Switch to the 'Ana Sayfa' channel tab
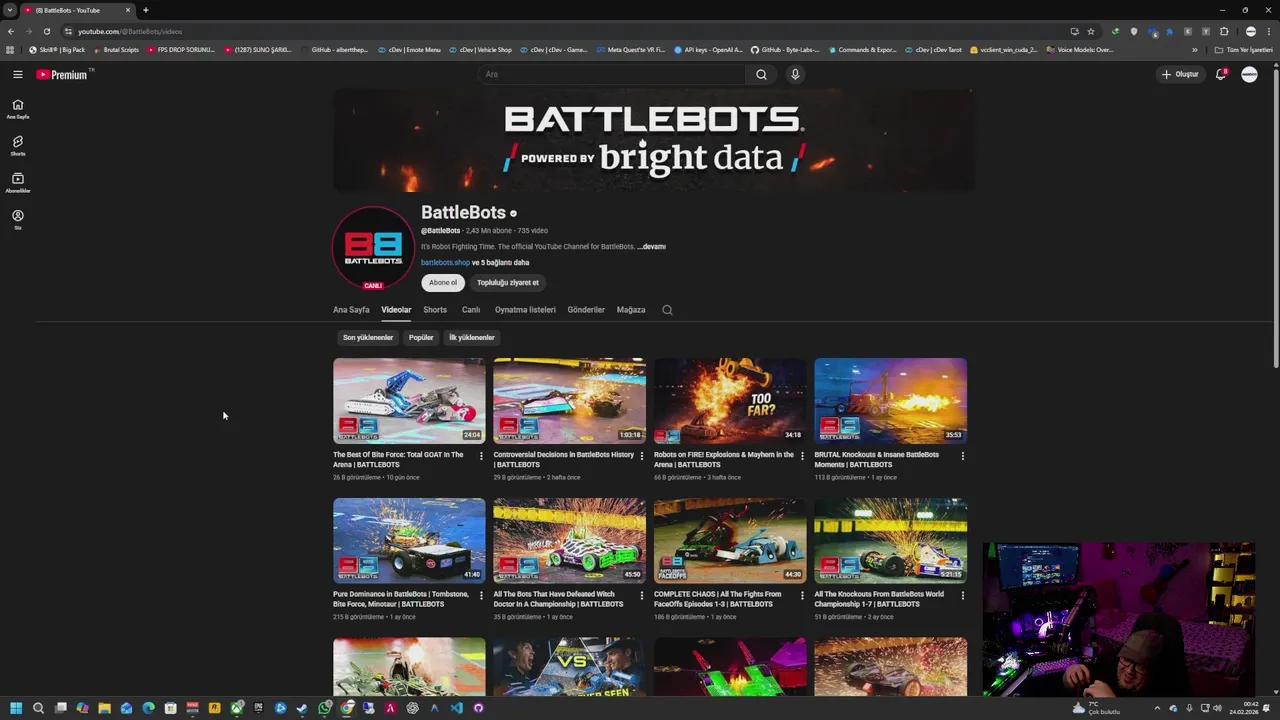This screenshot has width=1280, height=720. (x=351, y=310)
